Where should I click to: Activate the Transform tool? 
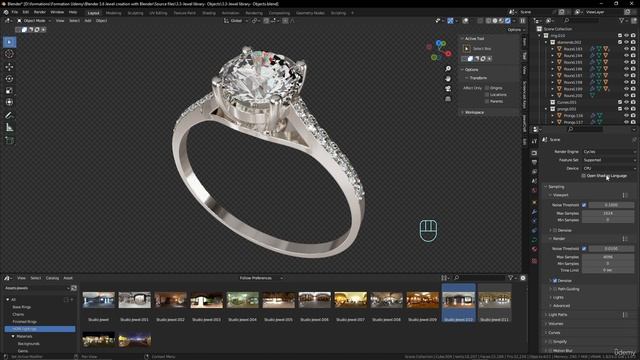click(x=9, y=102)
